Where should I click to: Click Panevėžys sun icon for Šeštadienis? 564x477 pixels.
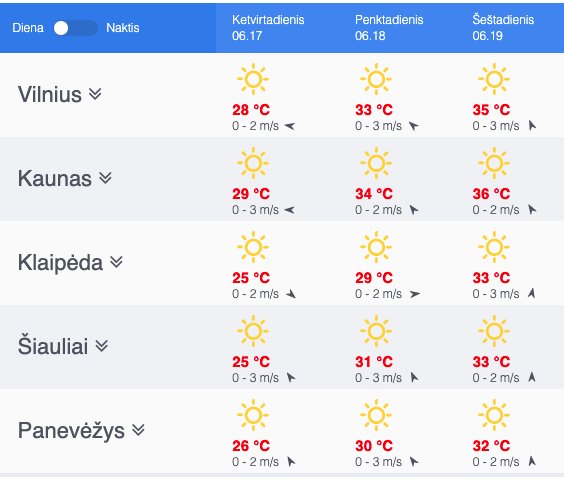(494, 415)
